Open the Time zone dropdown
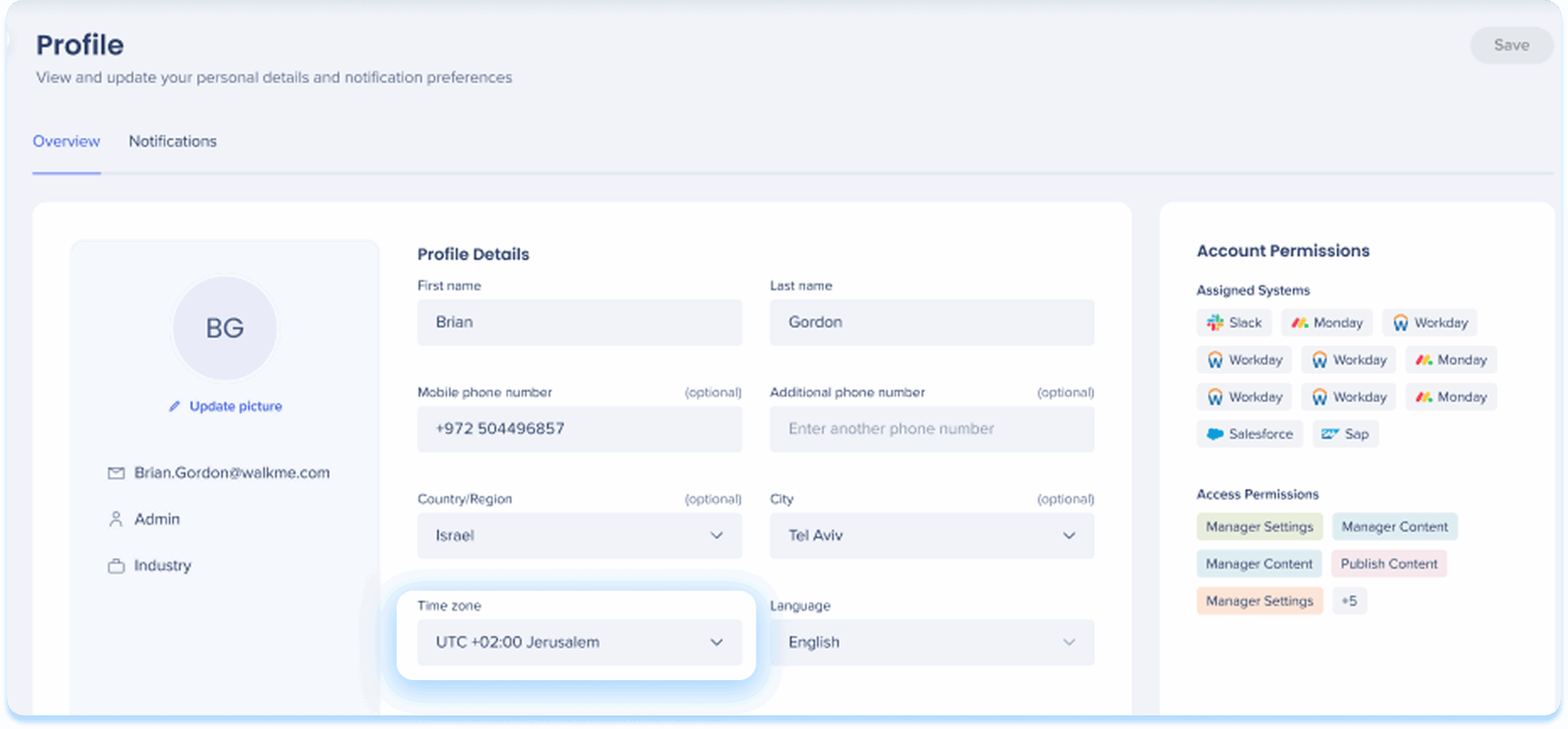The width and height of the screenshot is (1568, 729). 579,642
